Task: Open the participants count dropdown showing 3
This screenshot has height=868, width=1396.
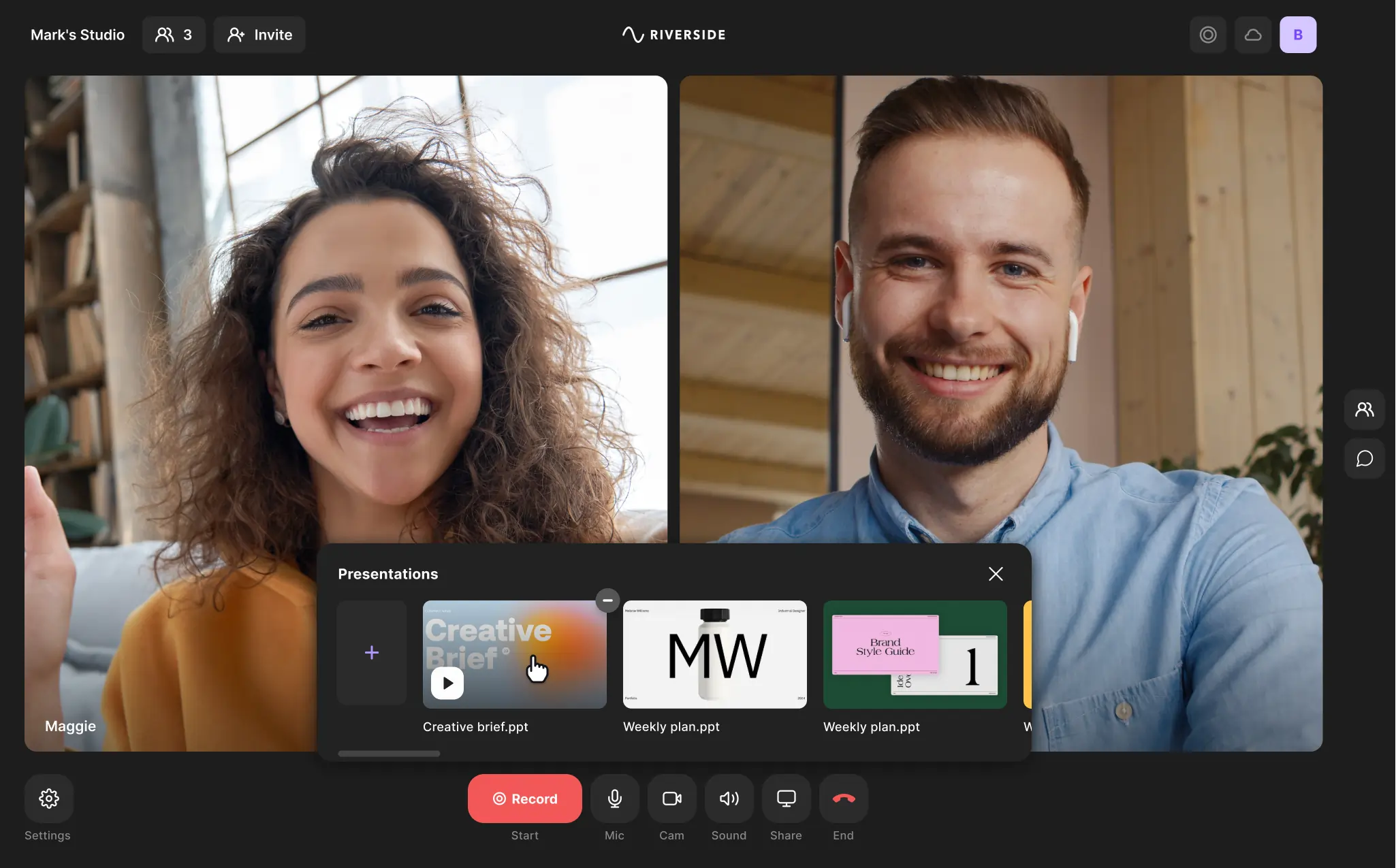Action: pyautogui.click(x=174, y=34)
